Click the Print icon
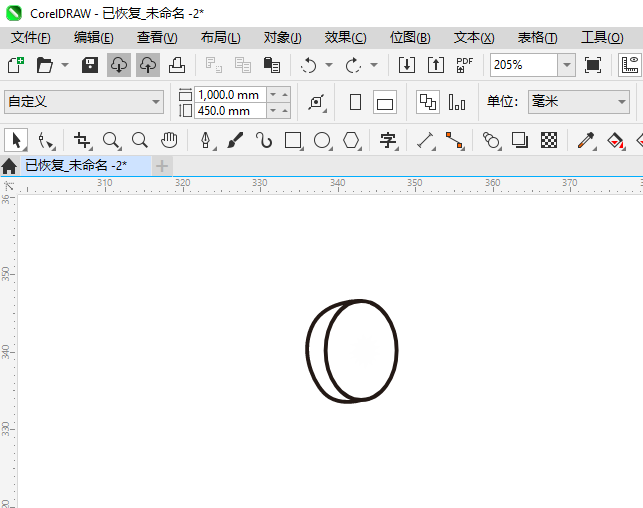Viewport: 643px width, 508px height. point(177,65)
